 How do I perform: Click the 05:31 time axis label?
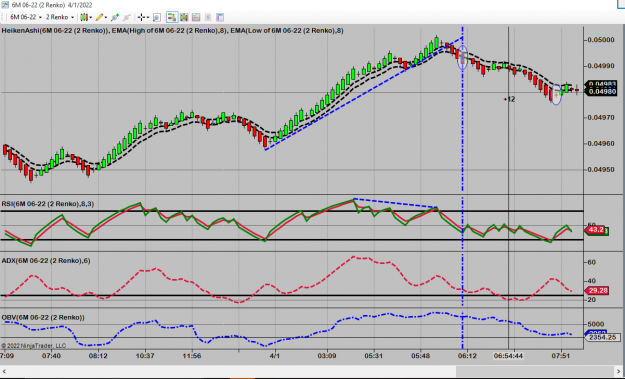pos(373,356)
